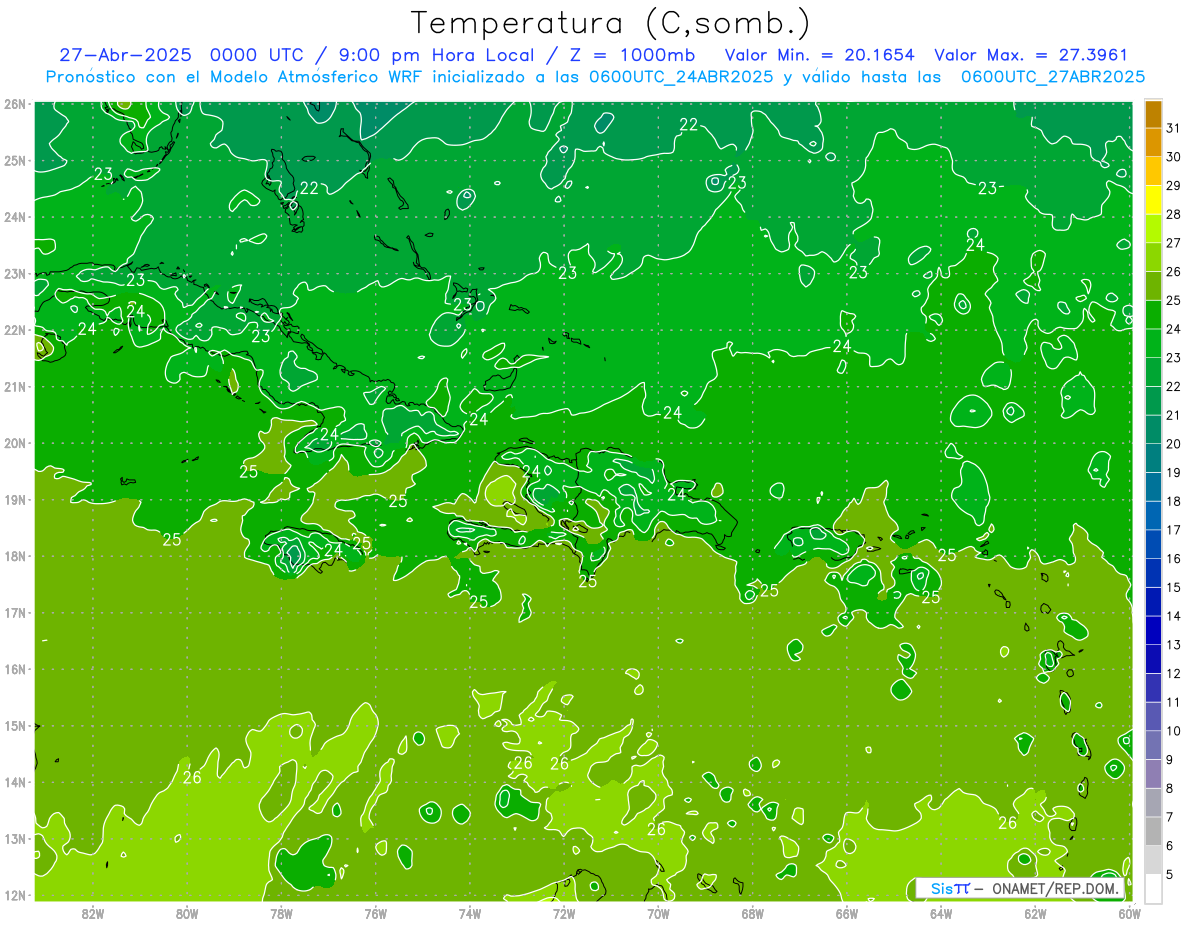Screen dimensions: 1200x927
Task: Click 'Valor Min. = 20.1654' value
Action: point(818,55)
